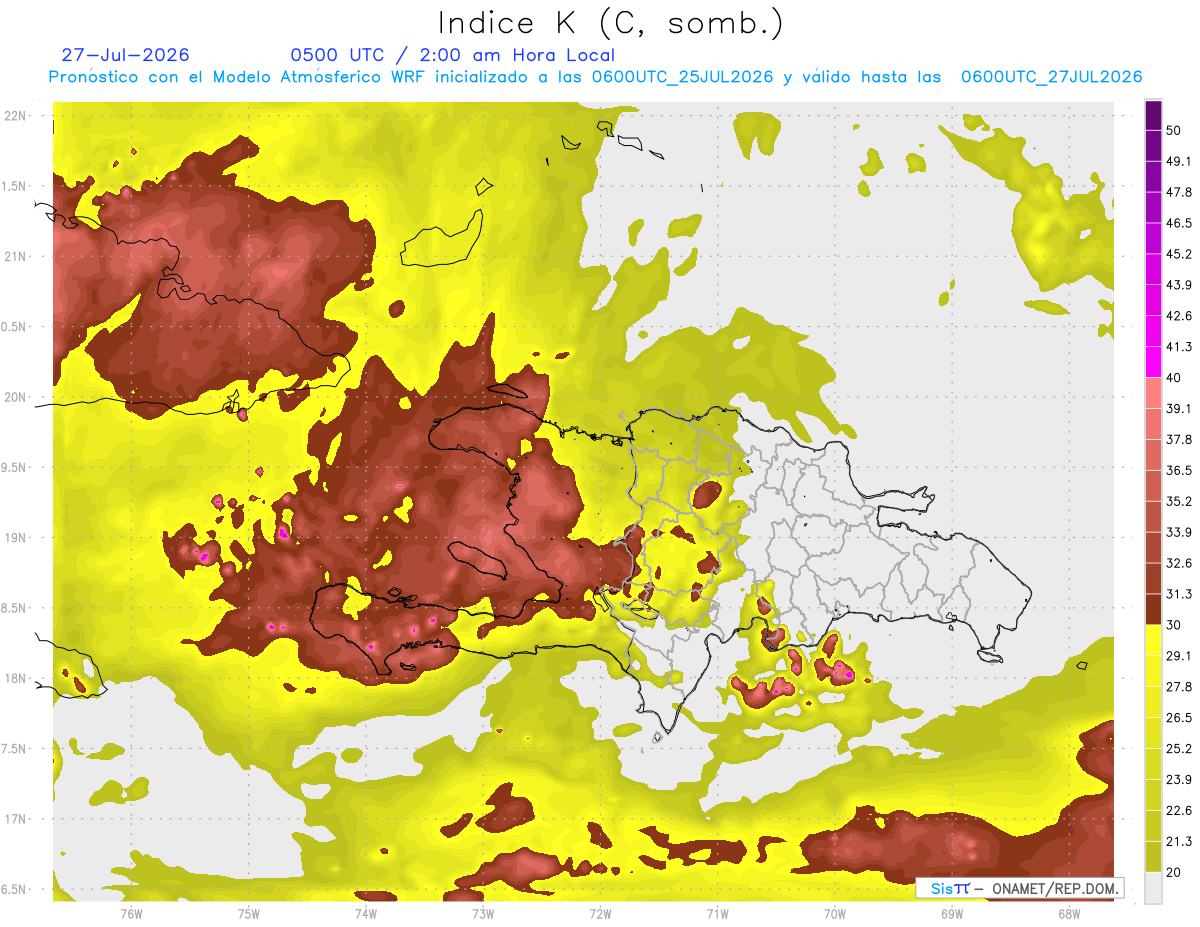Click the "46.5" colorbar value
This screenshot has width=1200, height=927.
1179,223
